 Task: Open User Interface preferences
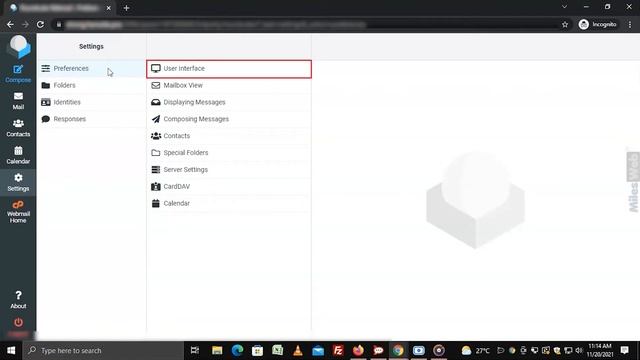click(229, 69)
